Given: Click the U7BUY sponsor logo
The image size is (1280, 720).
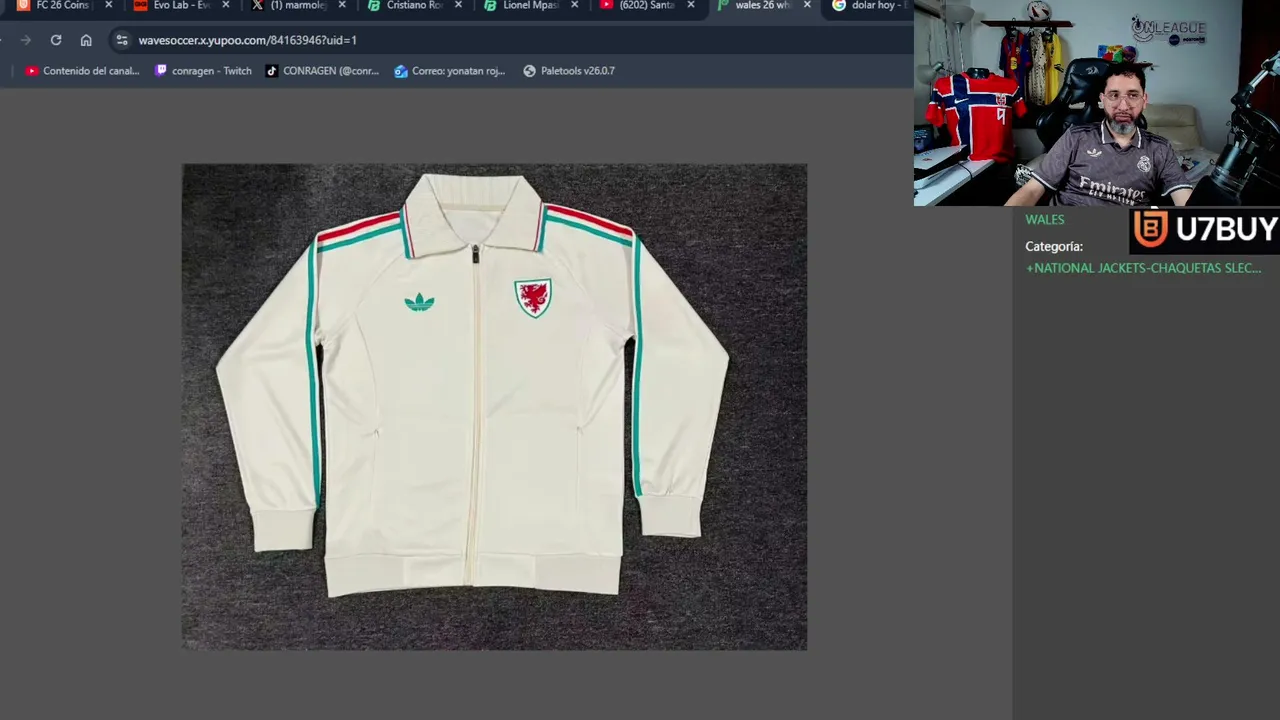Looking at the screenshot, I should click(1205, 229).
